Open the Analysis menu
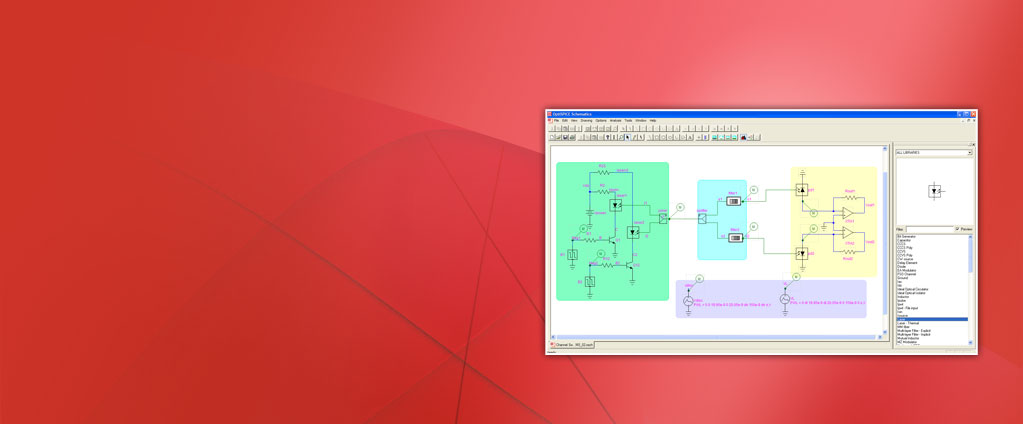The height and width of the screenshot is (424, 1023). 615,120
